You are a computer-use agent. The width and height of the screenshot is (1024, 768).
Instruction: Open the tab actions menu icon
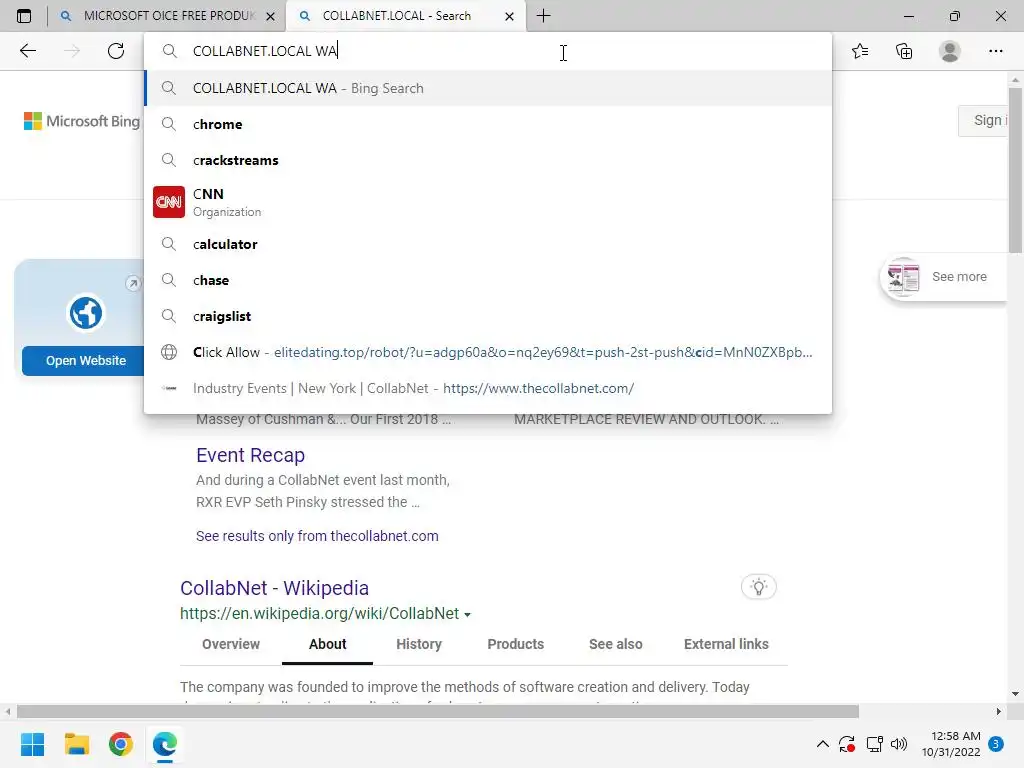(x=24, y=16)
